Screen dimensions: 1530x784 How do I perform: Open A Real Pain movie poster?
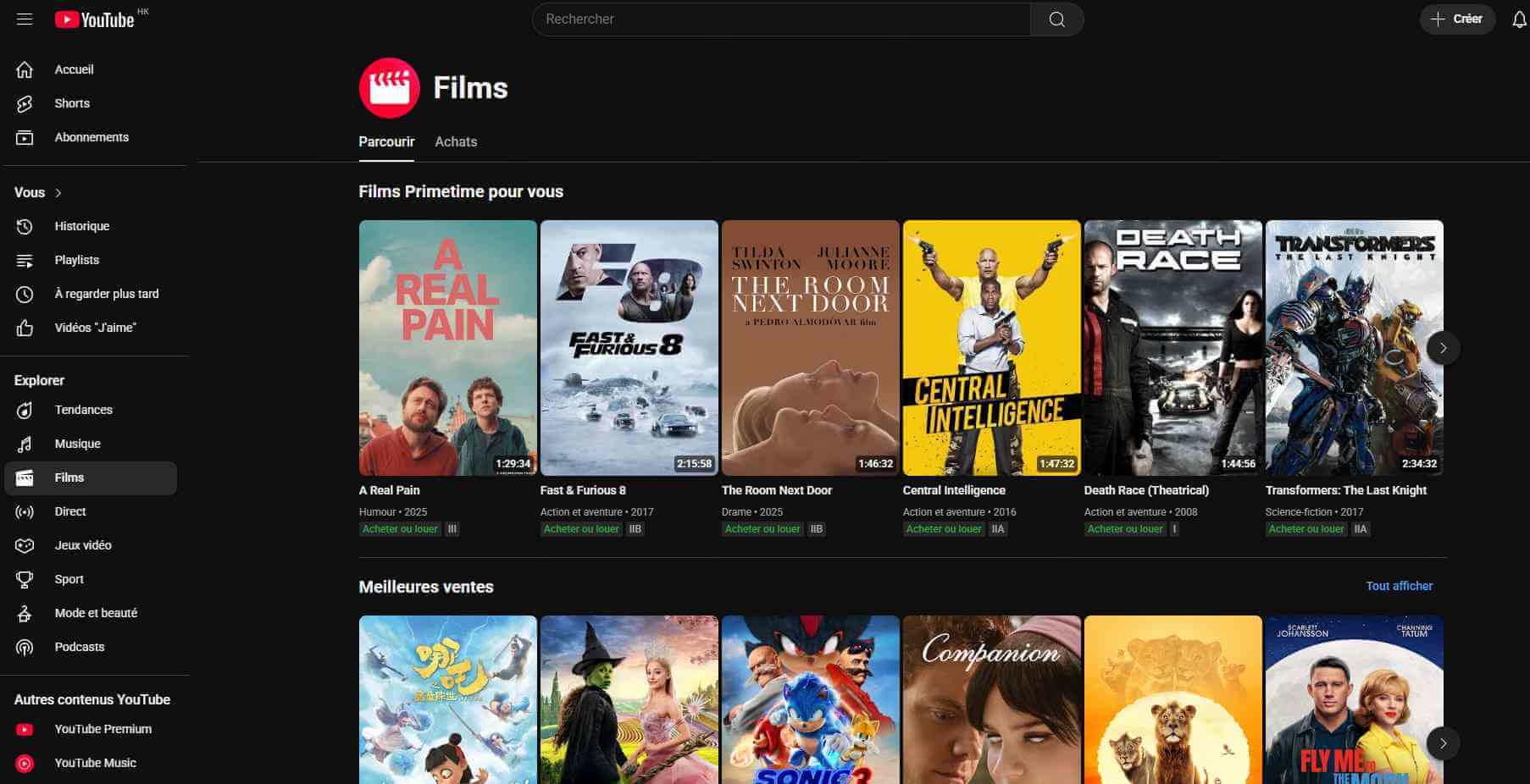[x=448, y=348]
